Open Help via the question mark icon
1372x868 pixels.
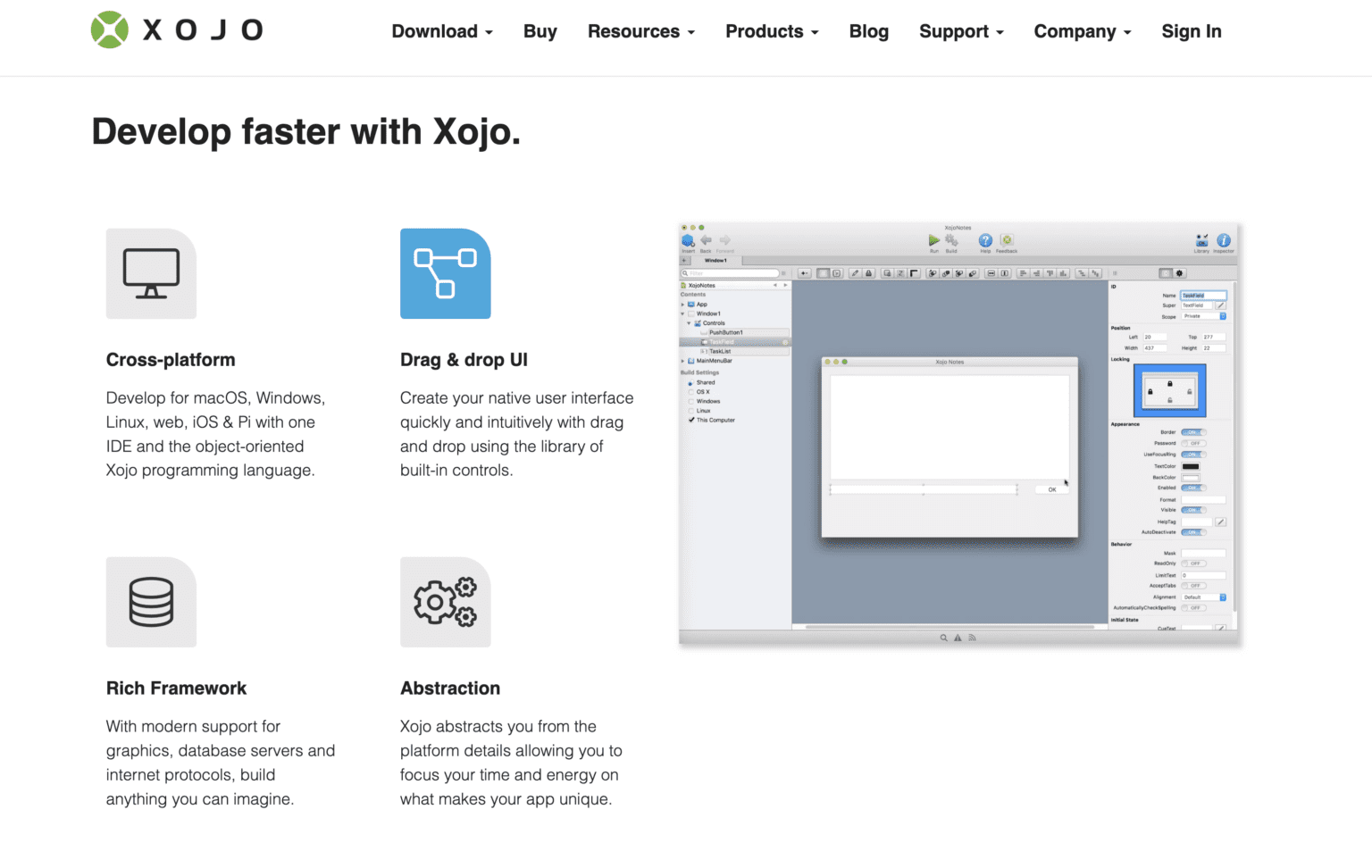985,242
